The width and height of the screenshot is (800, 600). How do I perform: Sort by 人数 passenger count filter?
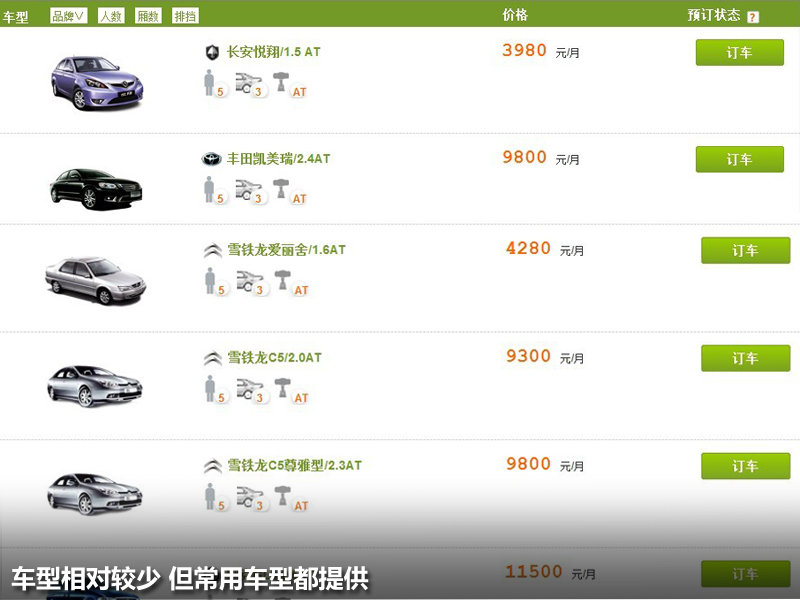[x=111, y=16]
